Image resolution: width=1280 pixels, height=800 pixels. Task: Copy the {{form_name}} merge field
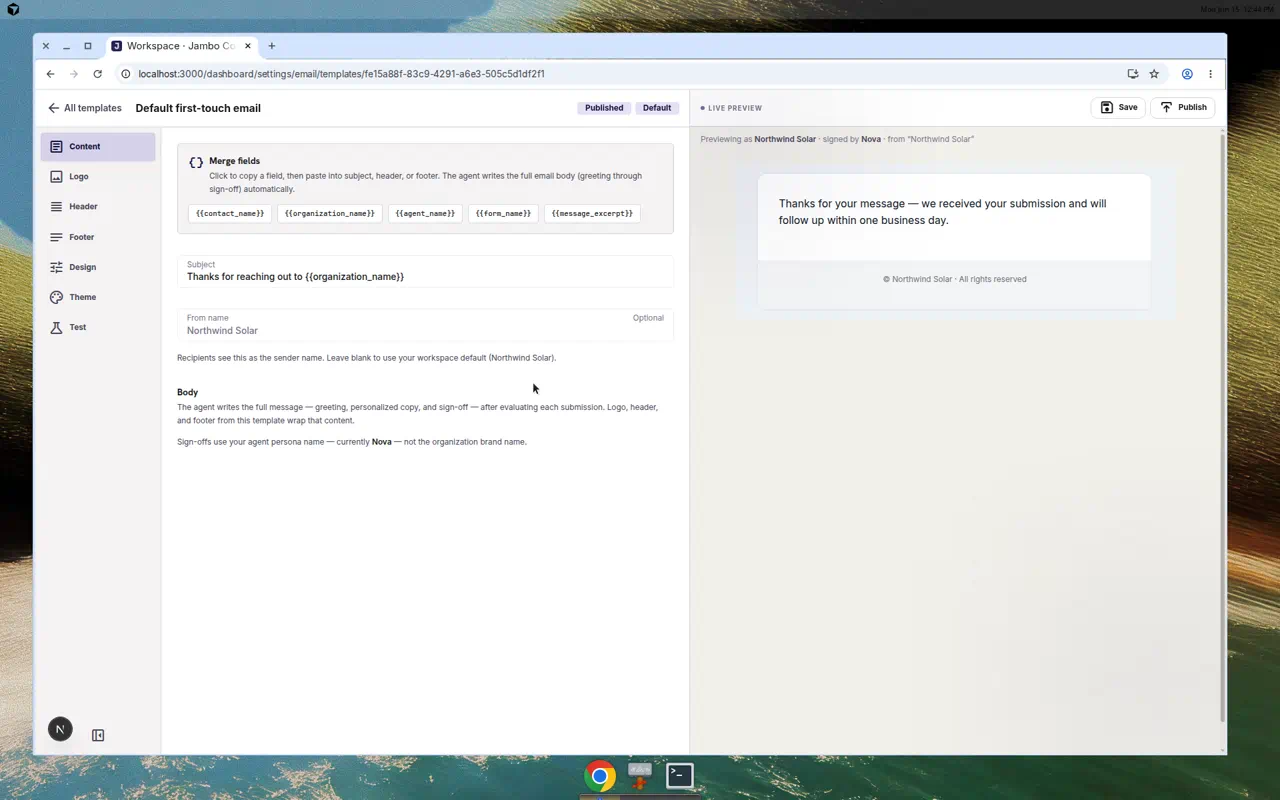[x=503, y=213]
